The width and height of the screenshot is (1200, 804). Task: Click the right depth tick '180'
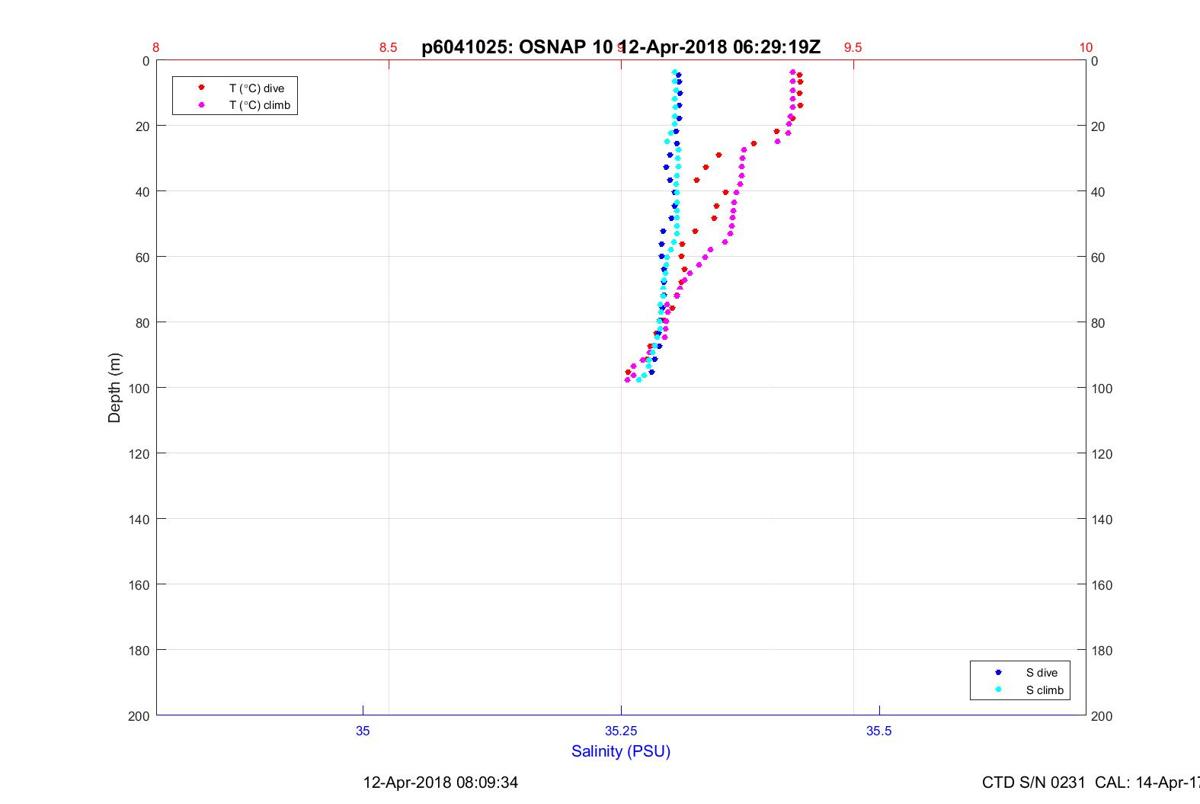point(1103,651)
